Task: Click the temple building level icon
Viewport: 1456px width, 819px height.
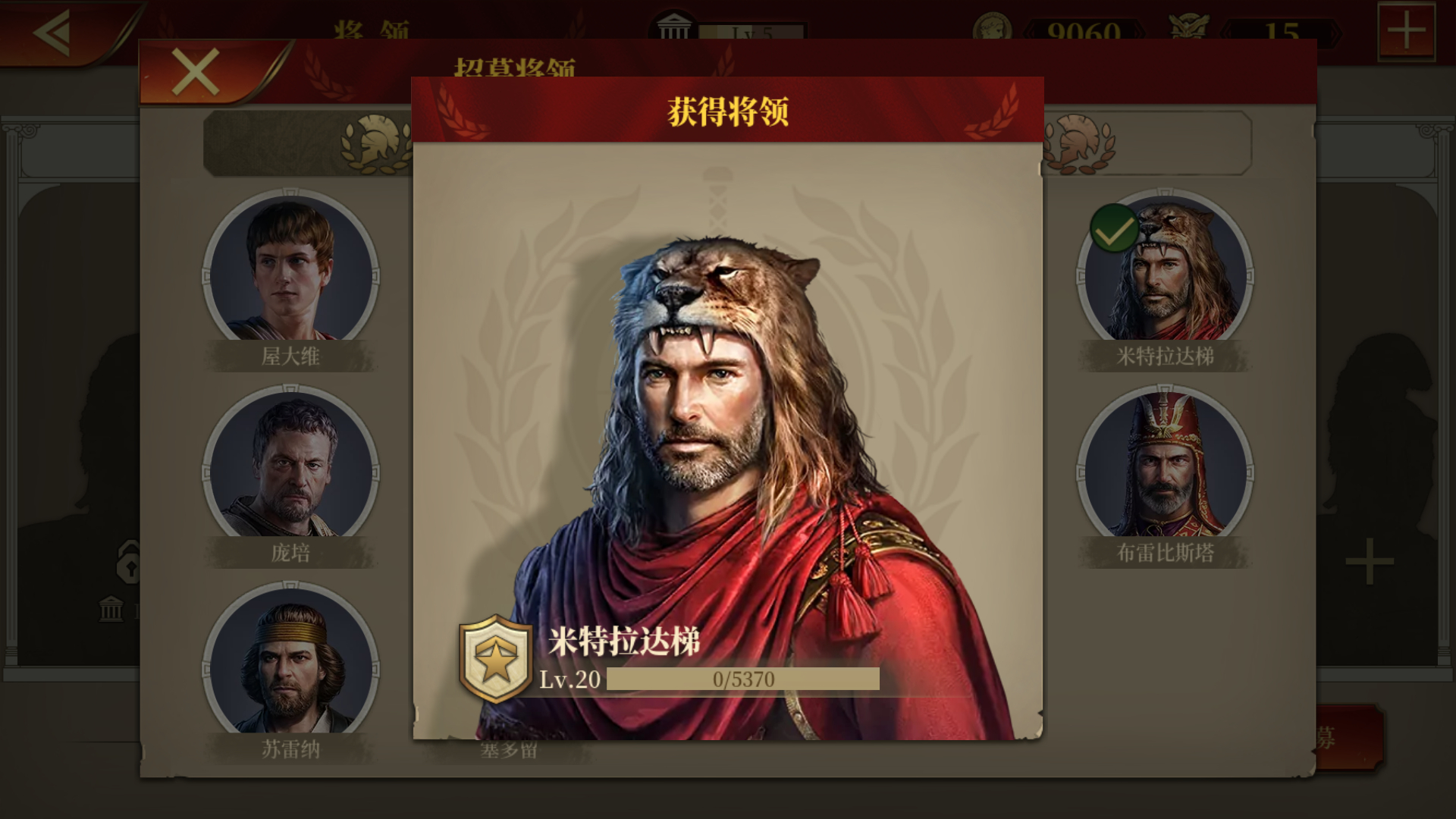Action: coord(673,29)
